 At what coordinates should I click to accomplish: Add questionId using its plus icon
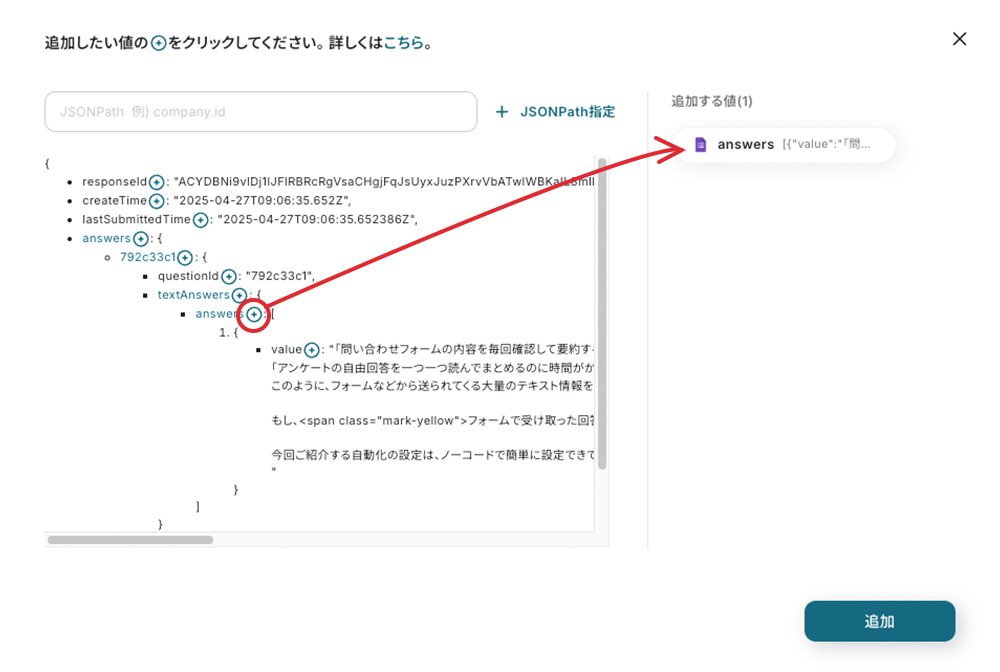tap(228, 277)
